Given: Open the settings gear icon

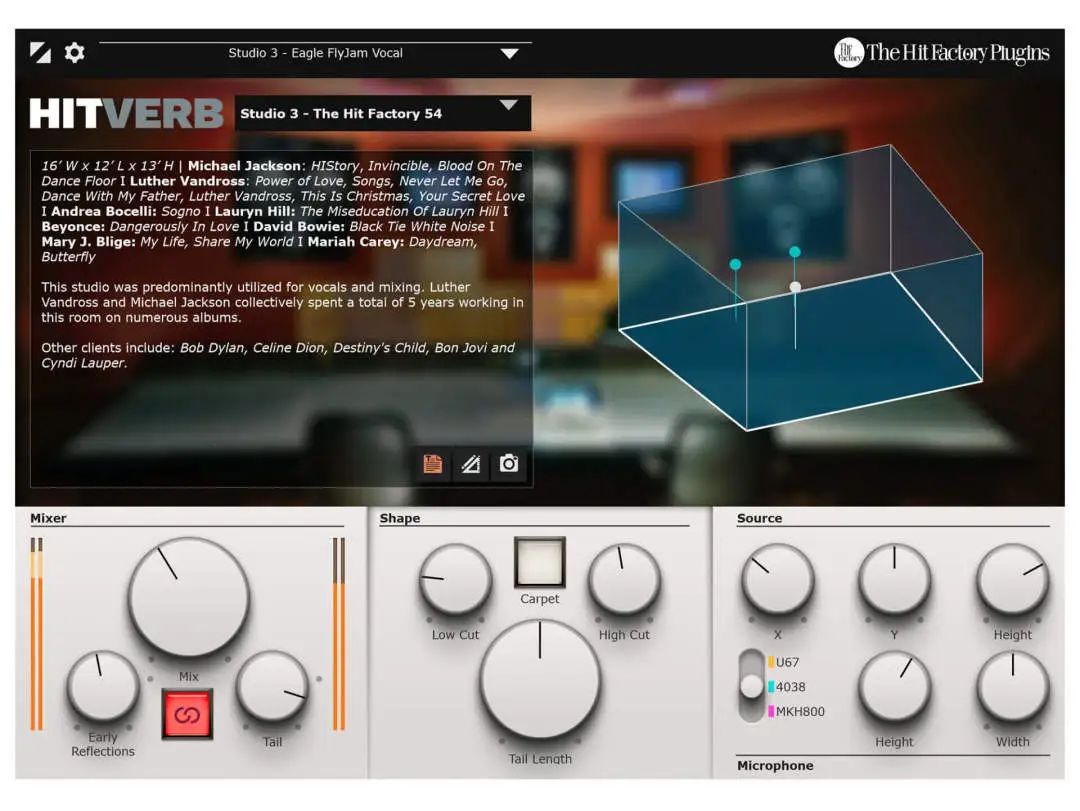Looking at the screenshot, I should (x=74, y=52).
